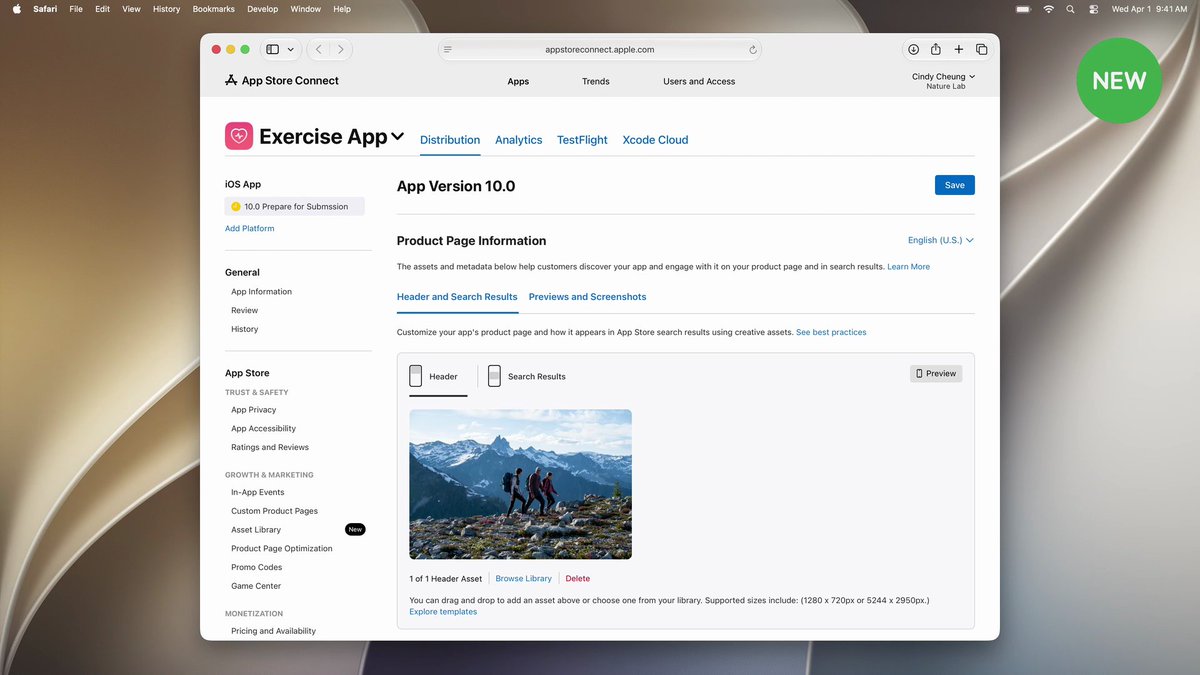Screen dimensions: 1200x675
Task: Change language via English (U.S.) dropdown
Action: (x=940, y=240)
